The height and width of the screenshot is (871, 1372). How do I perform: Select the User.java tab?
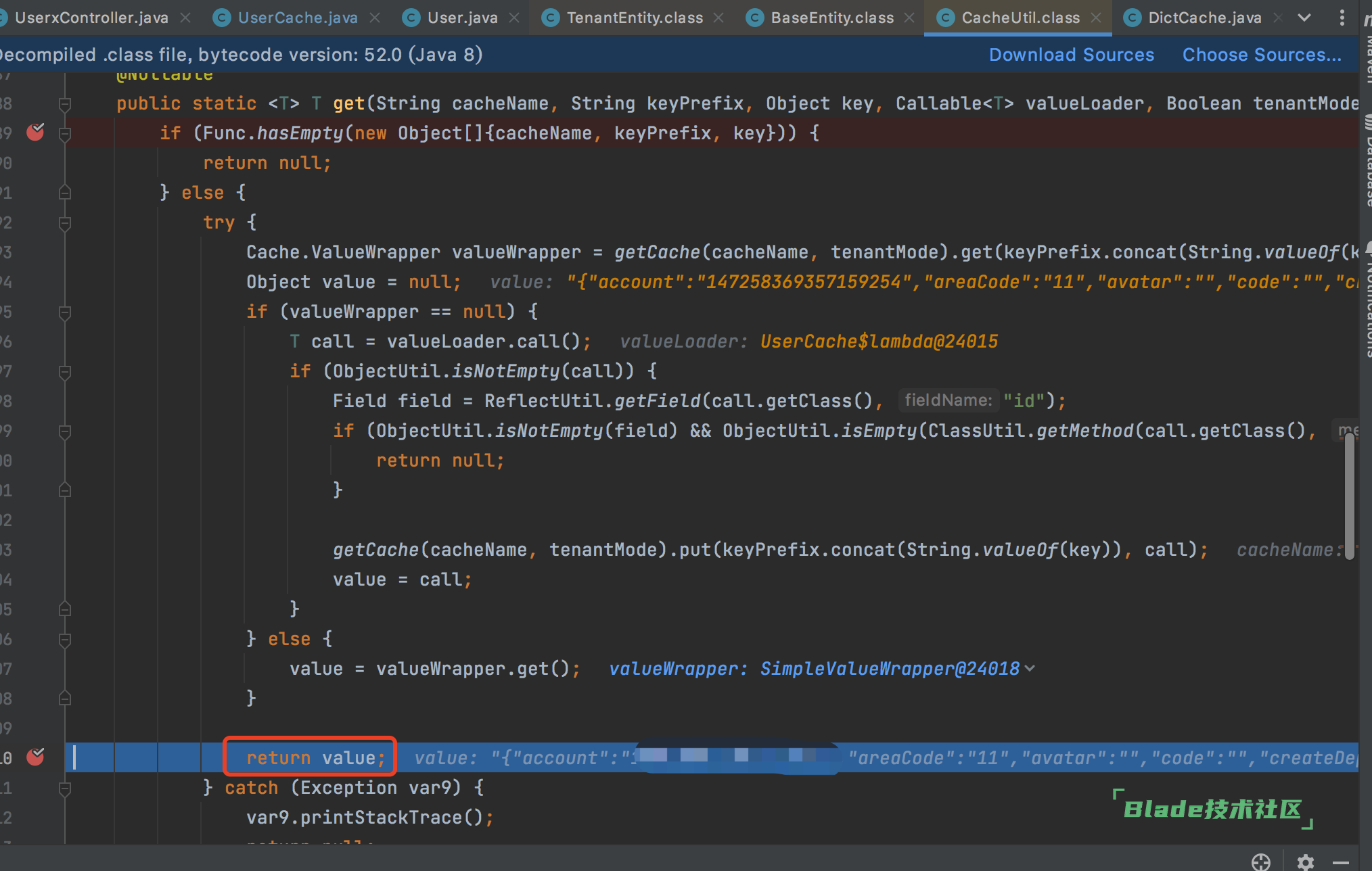[x=451, y=18]
